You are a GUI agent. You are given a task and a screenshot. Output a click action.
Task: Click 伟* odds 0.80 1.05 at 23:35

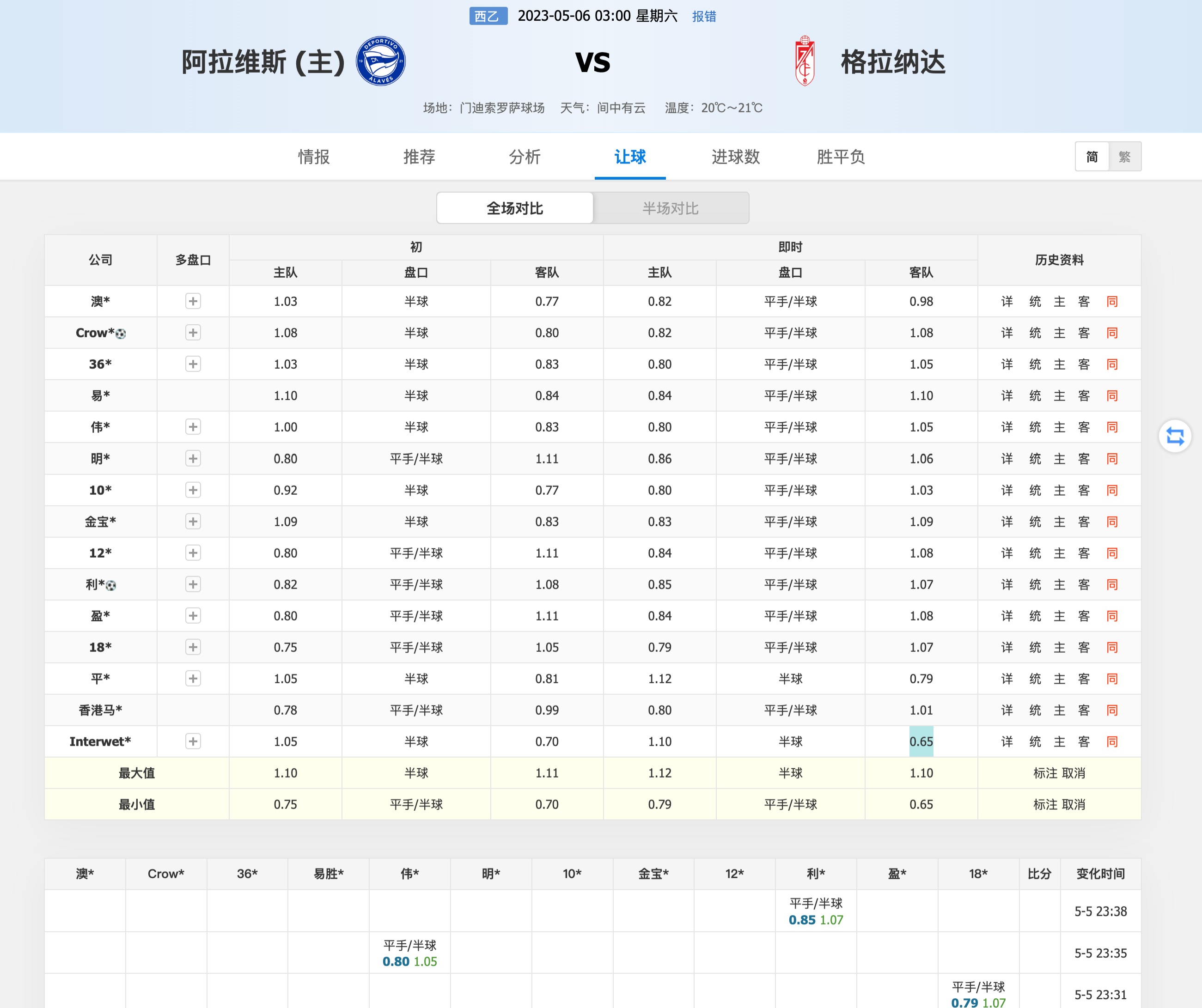tap(410, 962)
